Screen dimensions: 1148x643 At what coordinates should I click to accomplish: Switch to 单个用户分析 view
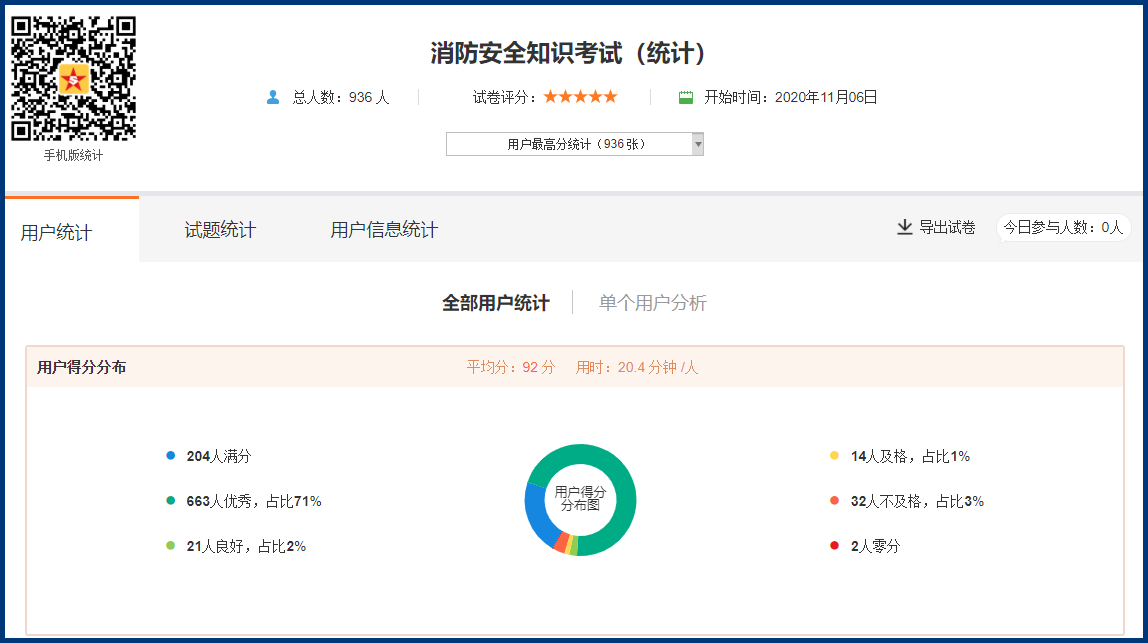(x=652, y=303)
